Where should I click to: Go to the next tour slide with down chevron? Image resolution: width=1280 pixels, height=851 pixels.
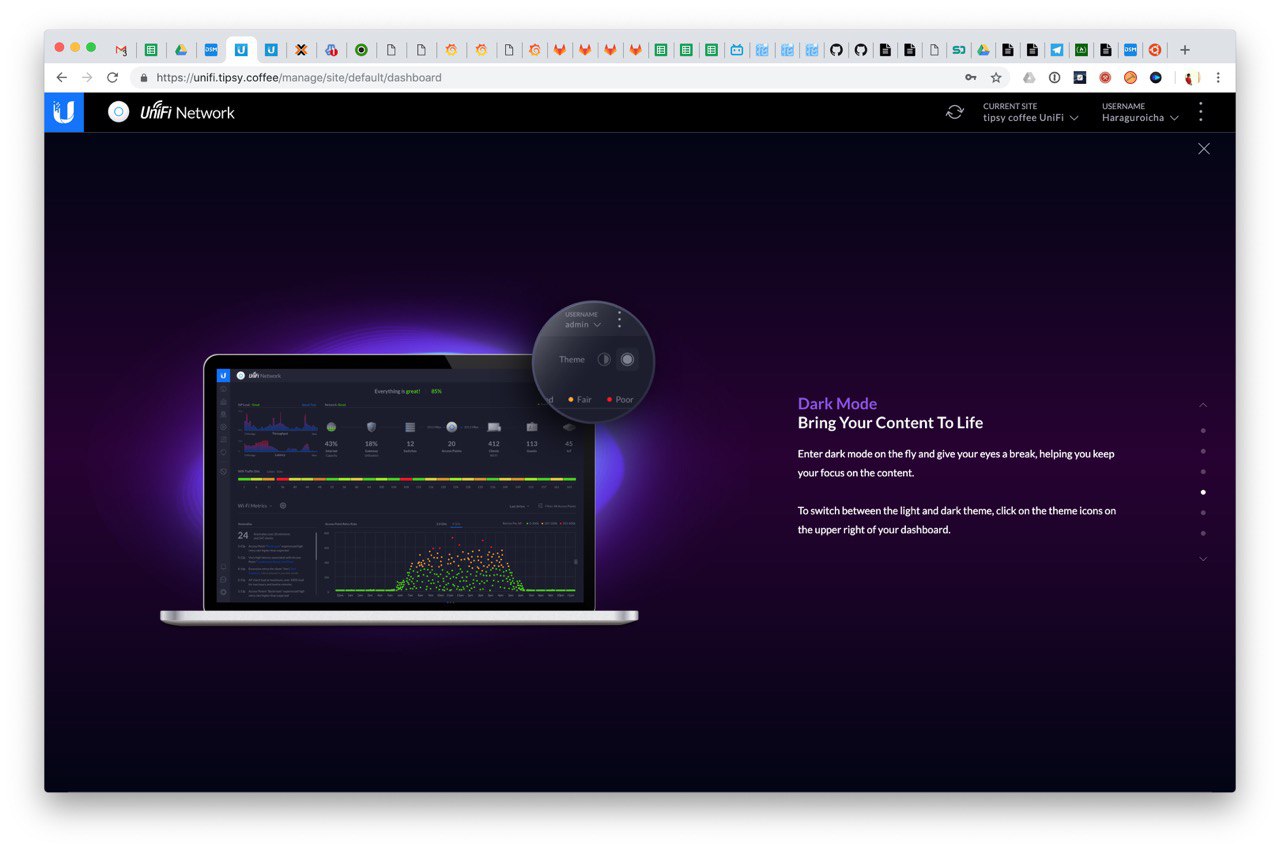(1203, 559)
